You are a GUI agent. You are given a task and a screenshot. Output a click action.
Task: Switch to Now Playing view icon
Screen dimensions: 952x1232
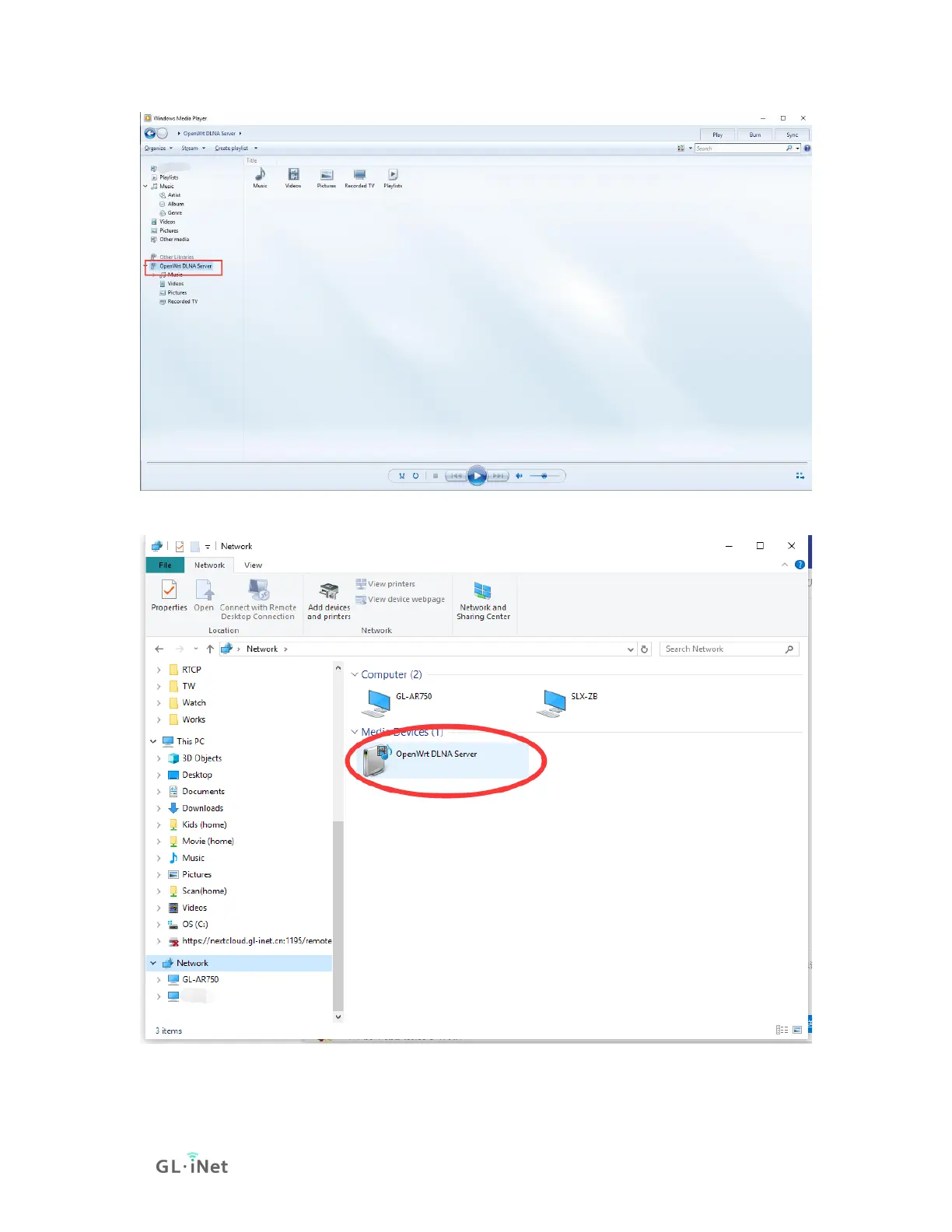(800, 475)
